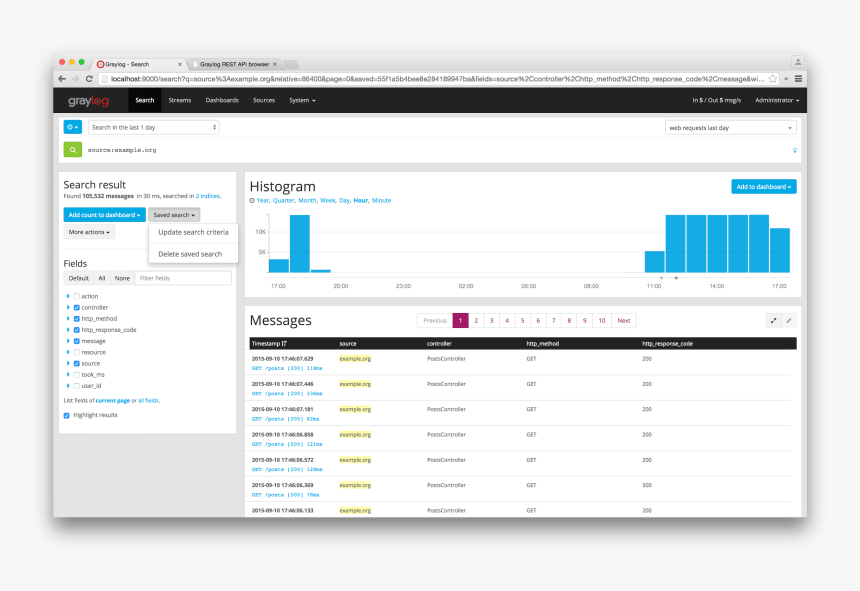Open the 'Search in the last 1 day' dropdown
Viewport: 860px width, 591px height.
click(153, 127)
